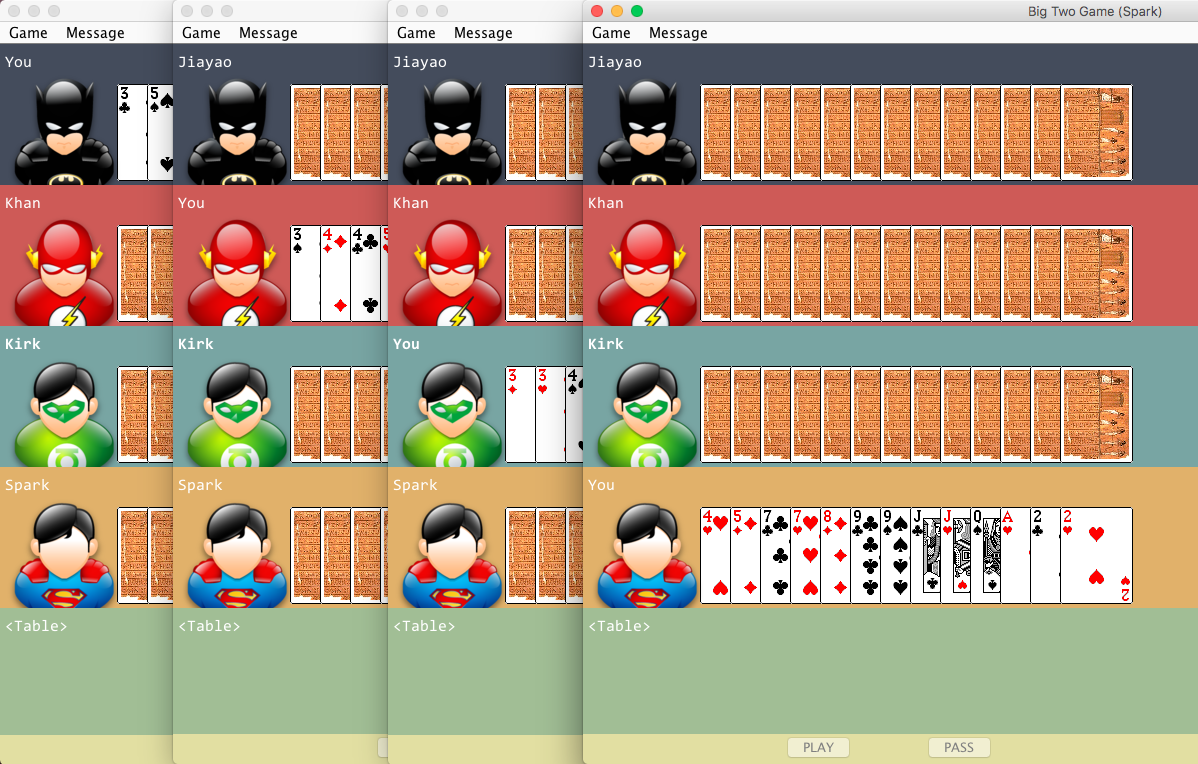This screenshot has height=764, width=1198.
Task: Open Message menu in window showing 3 of clubs
Action: (95, 33)
